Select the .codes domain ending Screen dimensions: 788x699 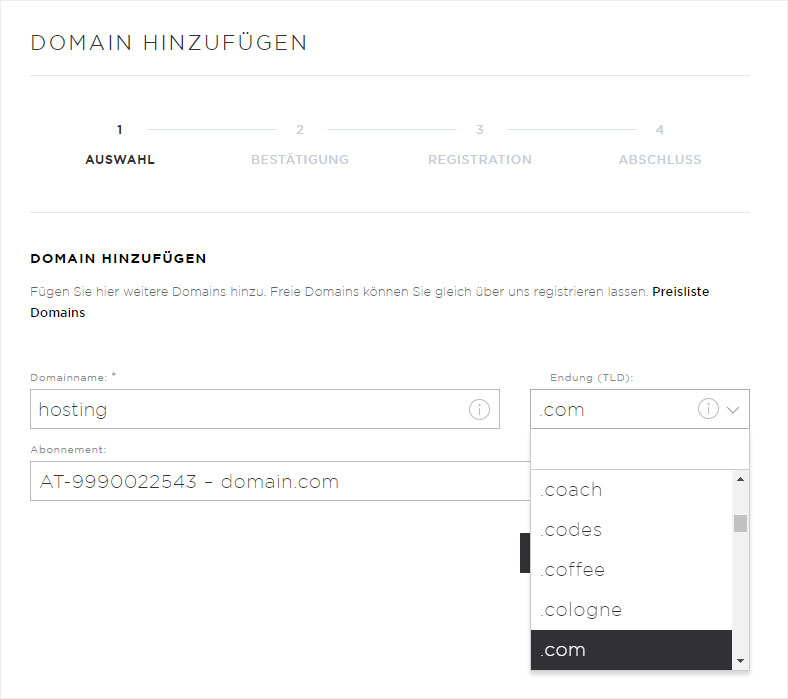[x=631, y=530]
